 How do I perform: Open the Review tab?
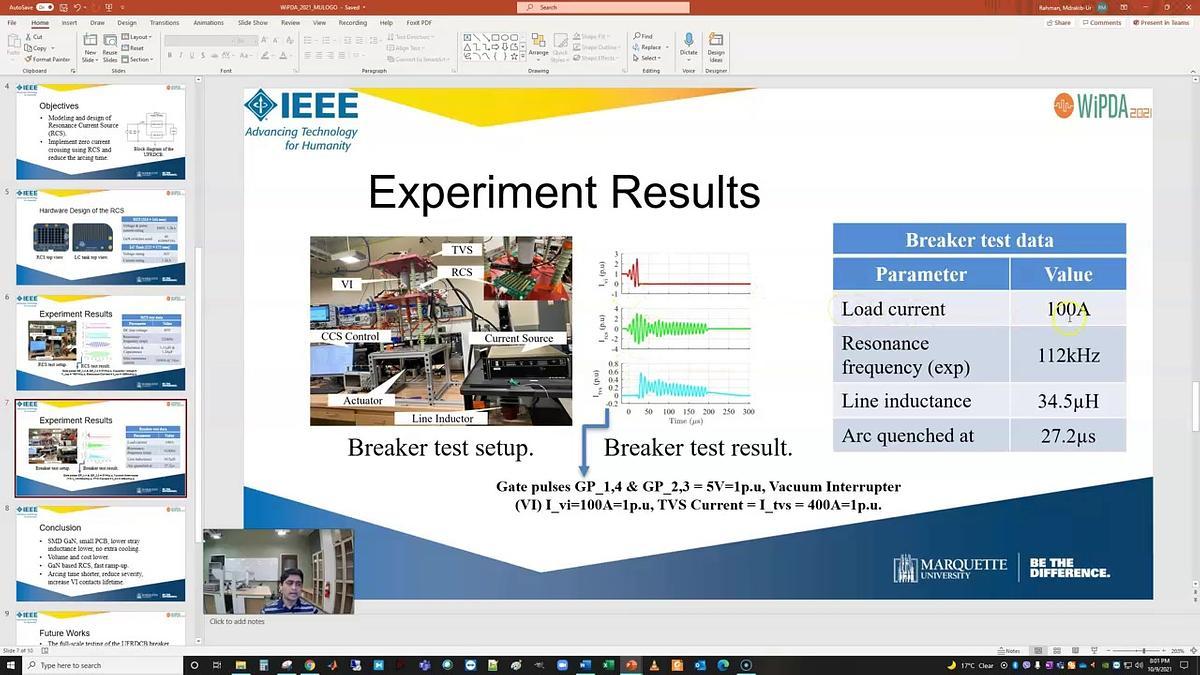[x=290, y=22]
